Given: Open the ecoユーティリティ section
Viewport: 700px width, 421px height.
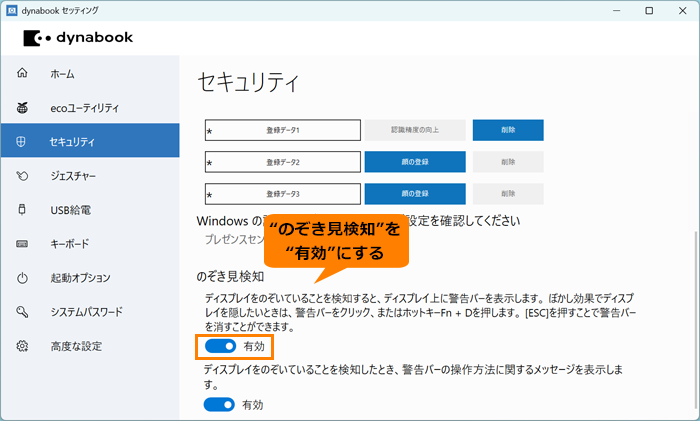Looking at the screenshot, I should coord(90,108).
